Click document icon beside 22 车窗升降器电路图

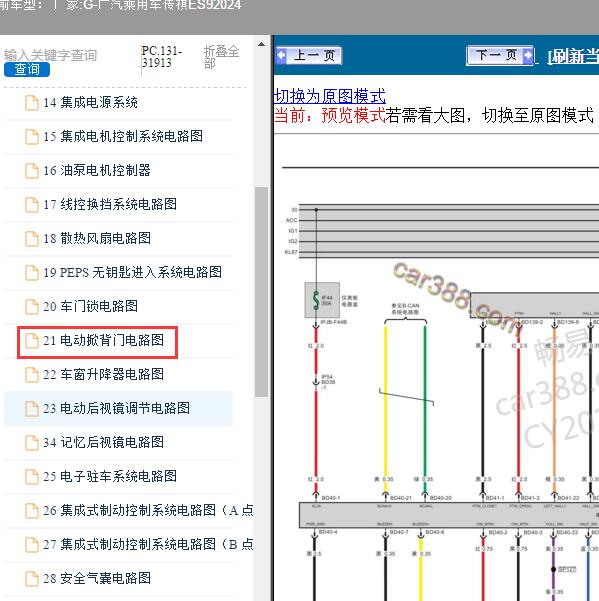coord(32,374)
